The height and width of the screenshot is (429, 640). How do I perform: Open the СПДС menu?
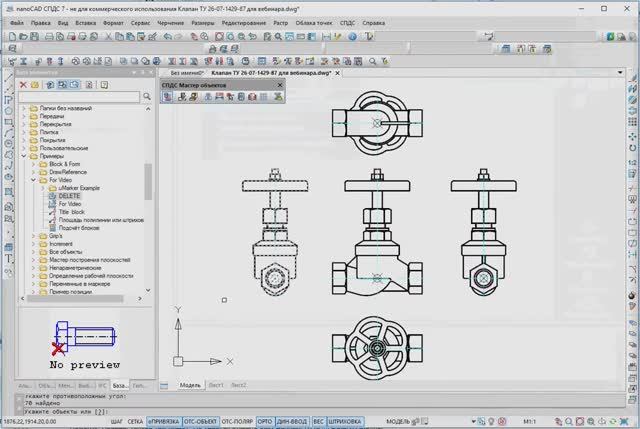[x=347, y=23]
